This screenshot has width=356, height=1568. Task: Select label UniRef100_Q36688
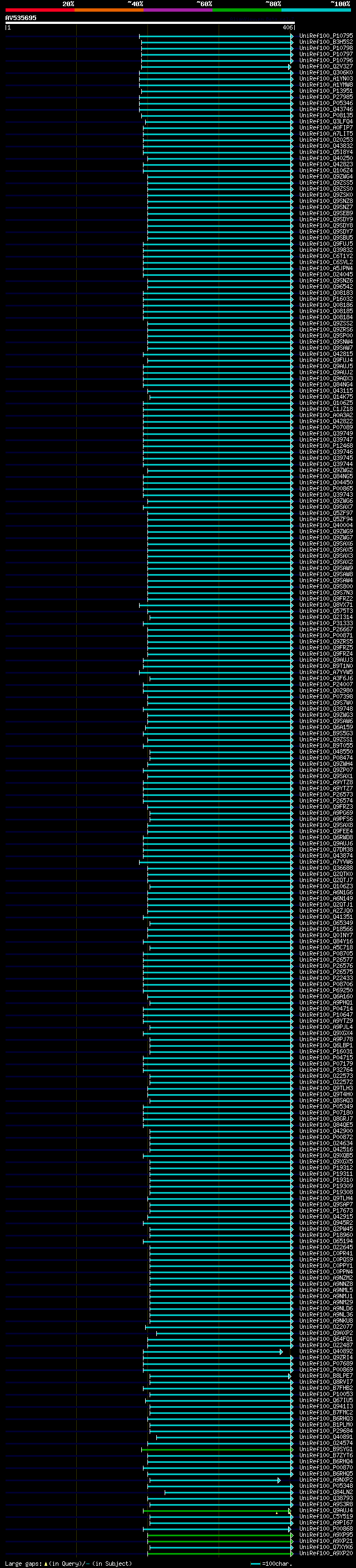coord(325,868)
